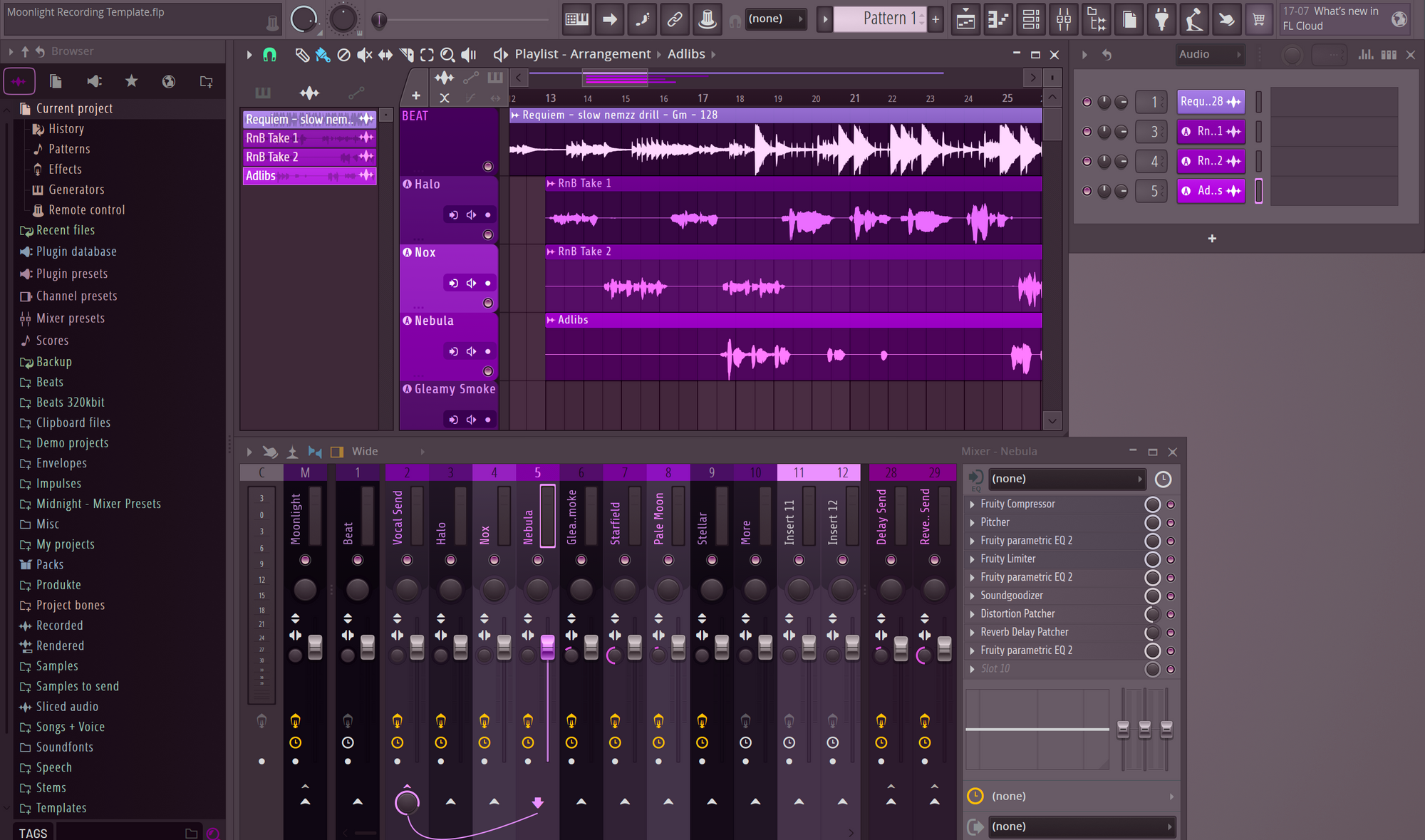The image size is (1425, 840).
Task: Mute the Beat mixer track
Action: pyautogui.click(x=358, y=561)
